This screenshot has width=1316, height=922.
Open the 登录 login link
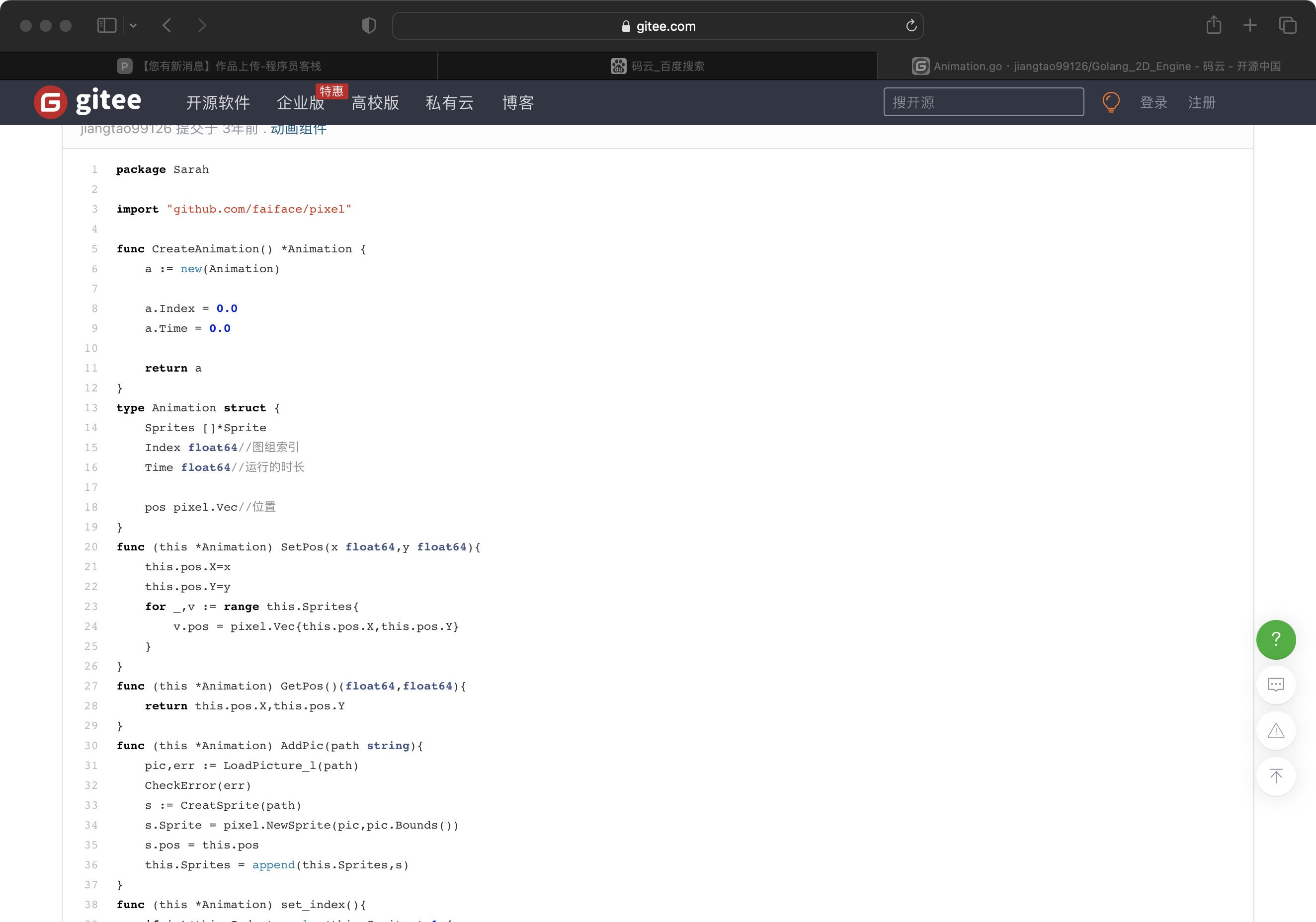(1153, 102)
